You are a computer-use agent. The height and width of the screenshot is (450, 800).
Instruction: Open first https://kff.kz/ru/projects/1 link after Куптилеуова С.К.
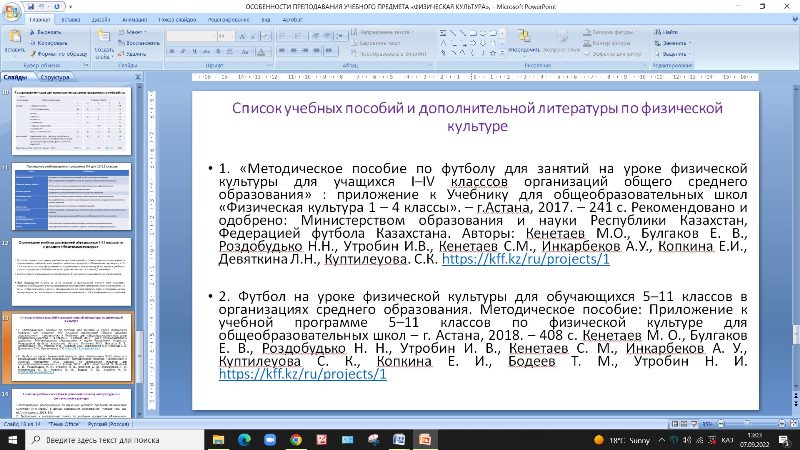point(526,259)
